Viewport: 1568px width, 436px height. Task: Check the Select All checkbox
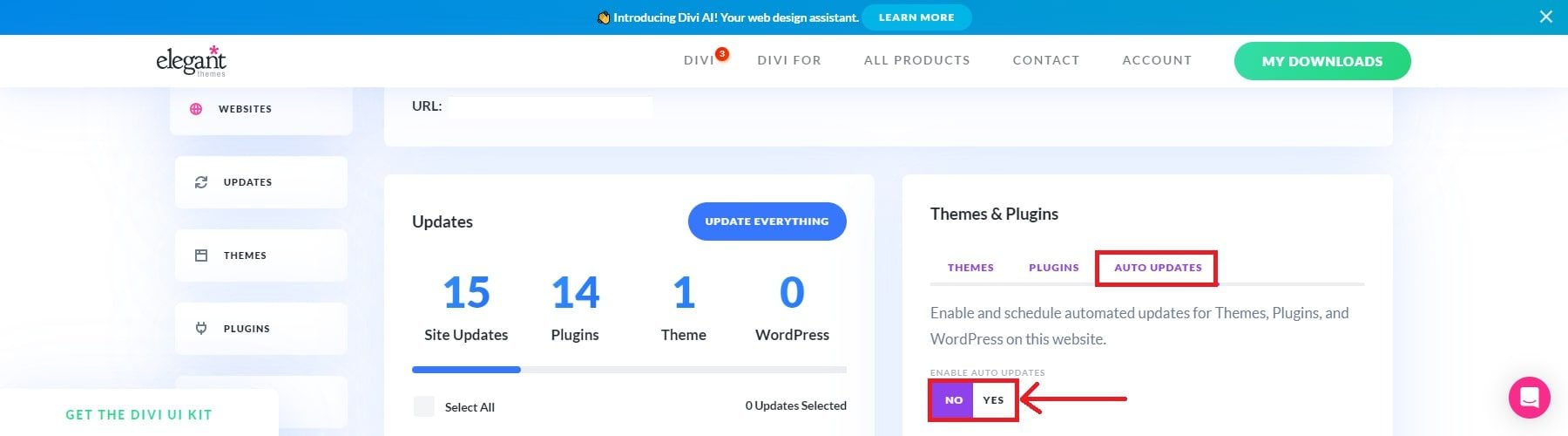click(x=424, y=406)
